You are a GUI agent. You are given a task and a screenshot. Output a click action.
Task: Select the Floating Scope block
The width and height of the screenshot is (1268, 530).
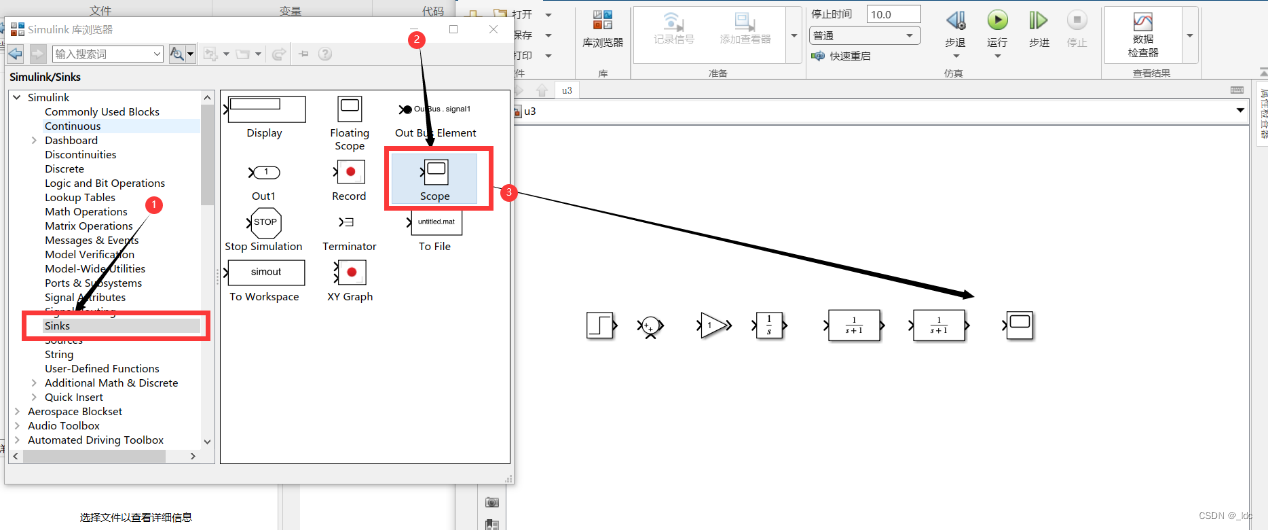pyautogui.click(x=350, y=109)
